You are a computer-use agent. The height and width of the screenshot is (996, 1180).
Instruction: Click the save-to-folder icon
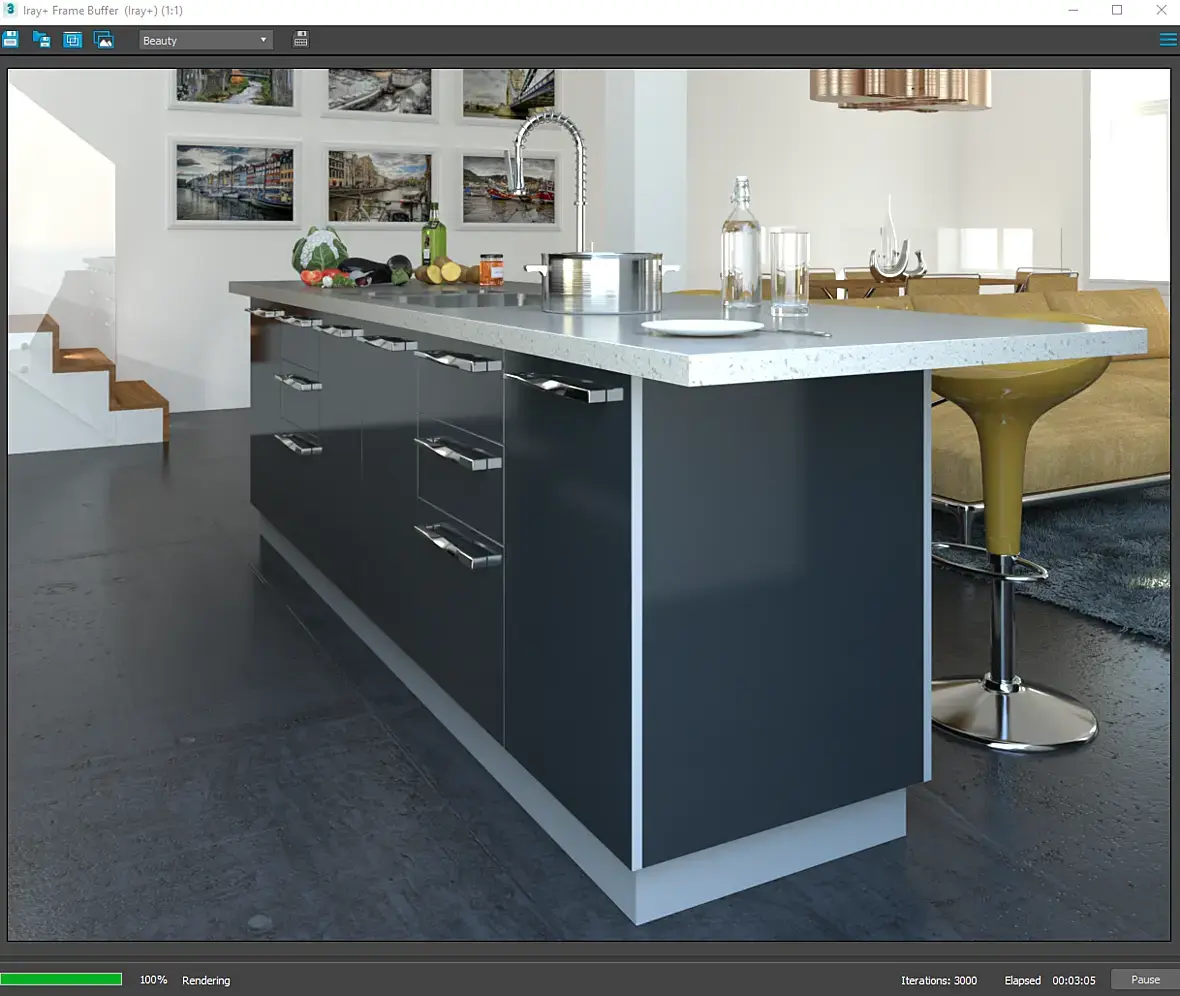(x=41, y=40)
